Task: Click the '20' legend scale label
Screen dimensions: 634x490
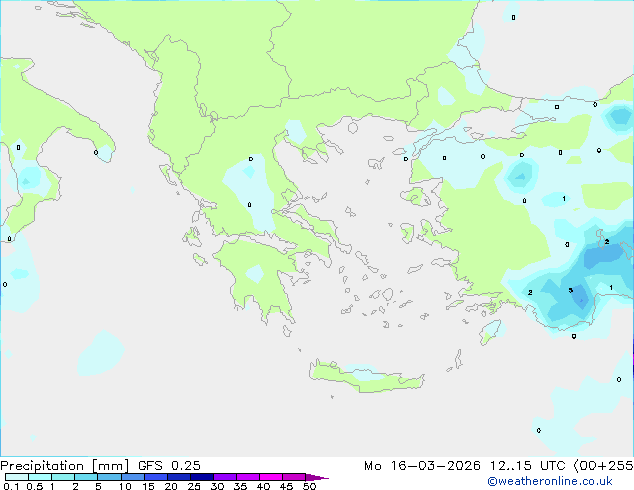Action: coord(171,486)
